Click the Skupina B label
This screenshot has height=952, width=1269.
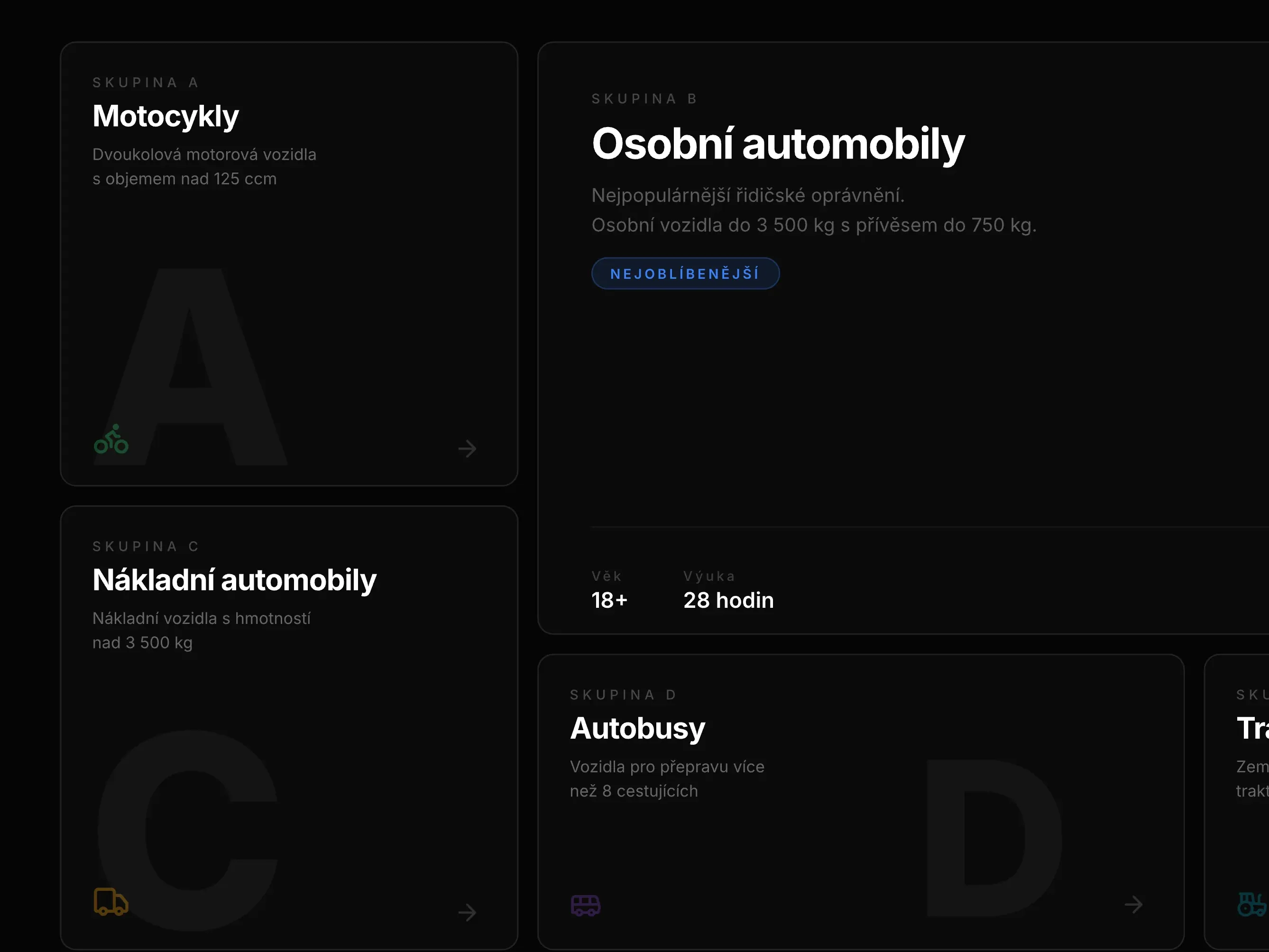point(644,99)
